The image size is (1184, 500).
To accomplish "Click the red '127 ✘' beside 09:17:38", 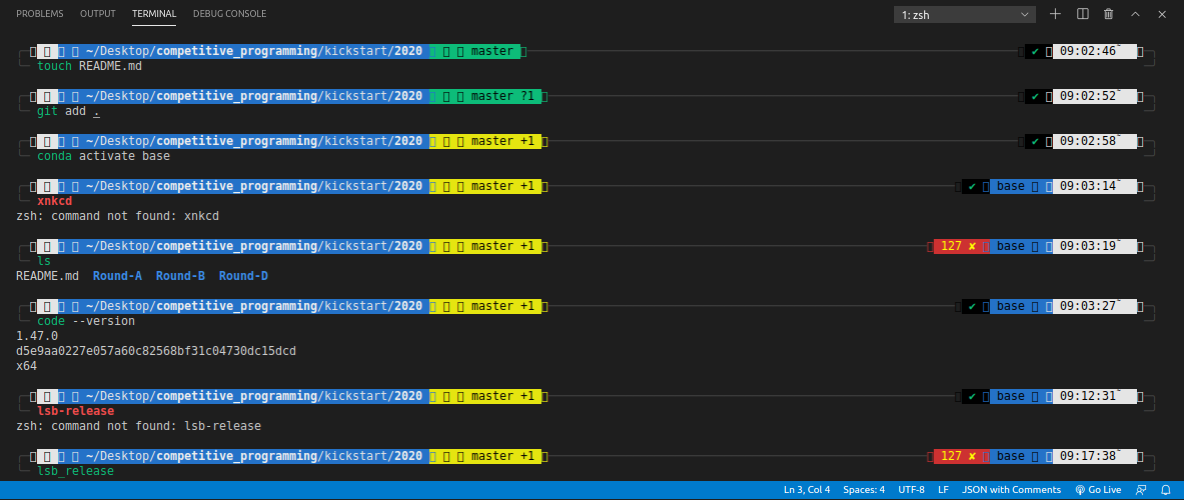I will coord(959,456).
